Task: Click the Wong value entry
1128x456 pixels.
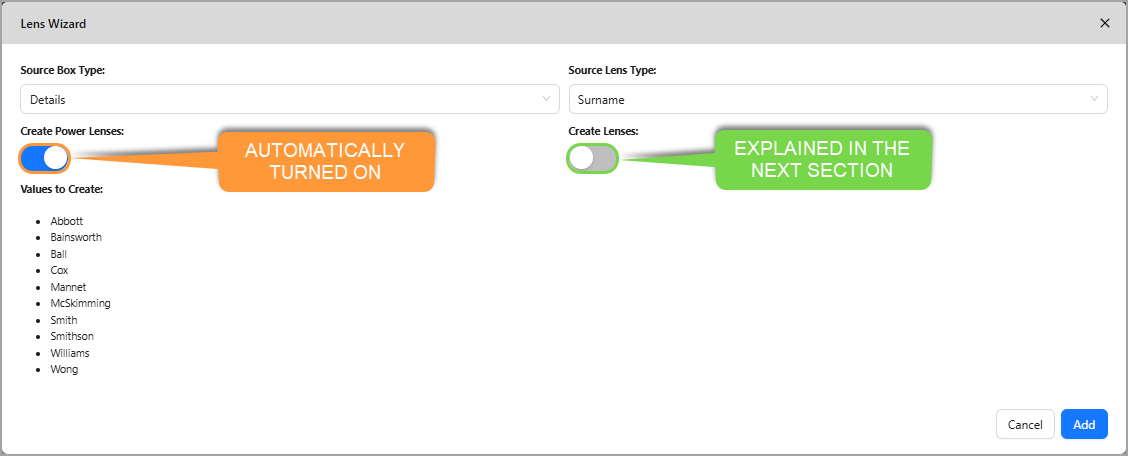Action: point(64,369)
